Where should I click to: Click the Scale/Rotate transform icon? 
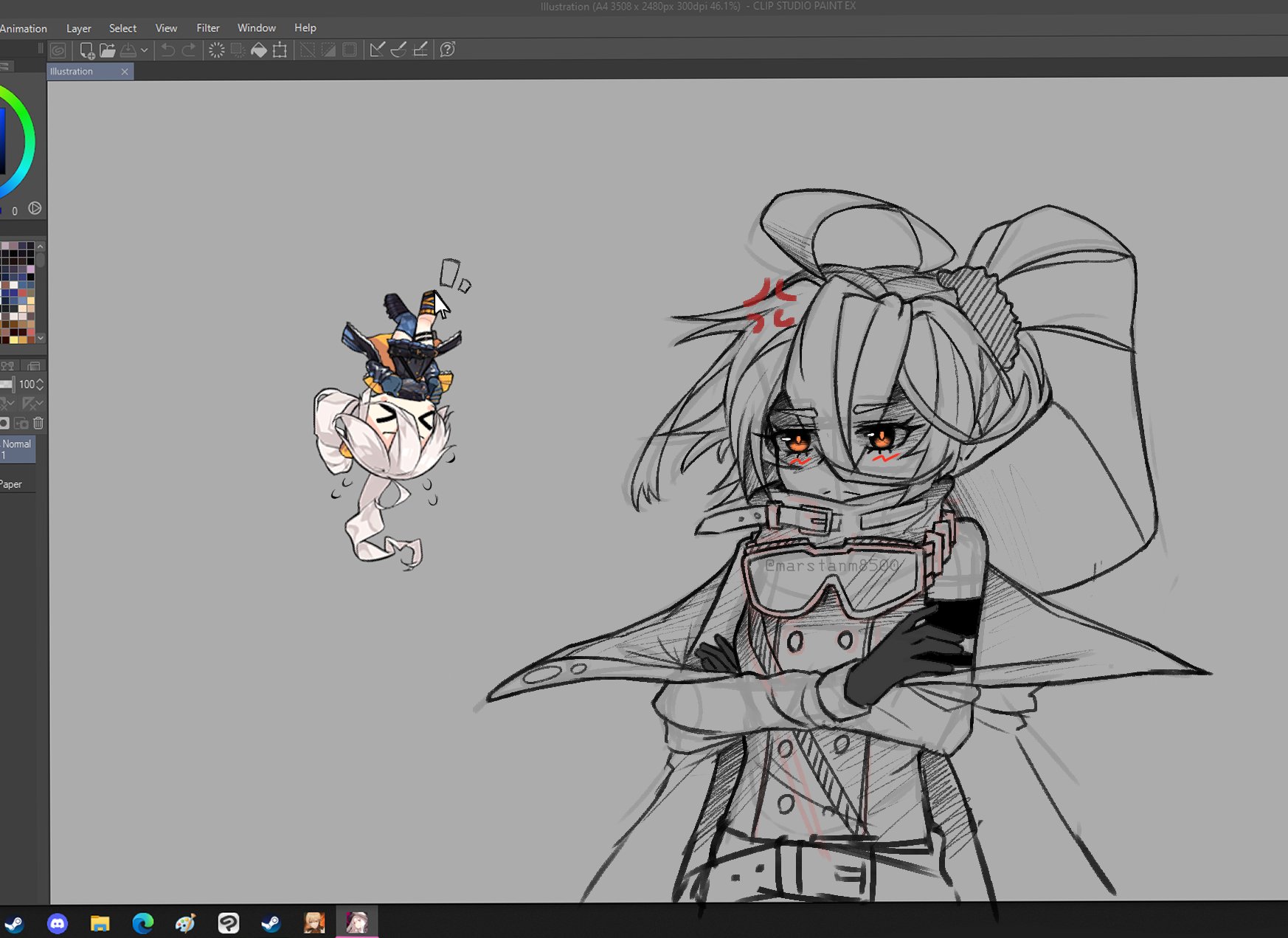280,50
